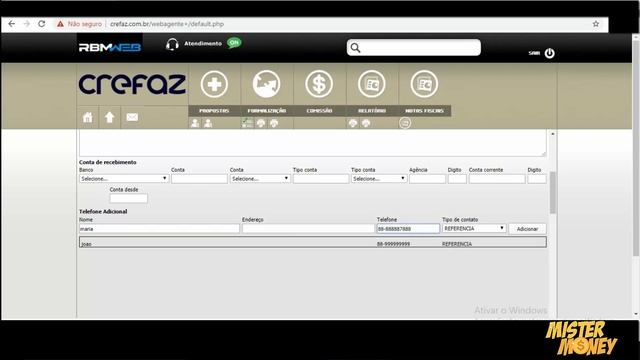This screenshot has width=640, height=360.
Task: Focus the Conta desde input field
Action: (129, 198)
